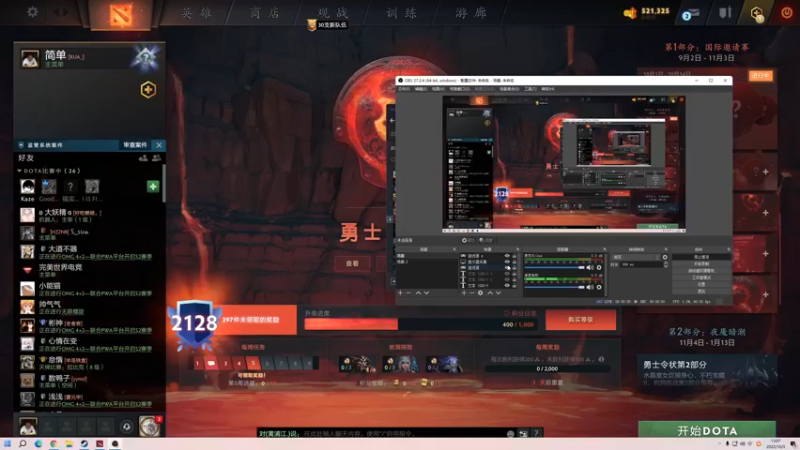Viewport: 800px width, 450px height.
Task: Toggle visibility of last OBS text source
Action: coord(507,285)
